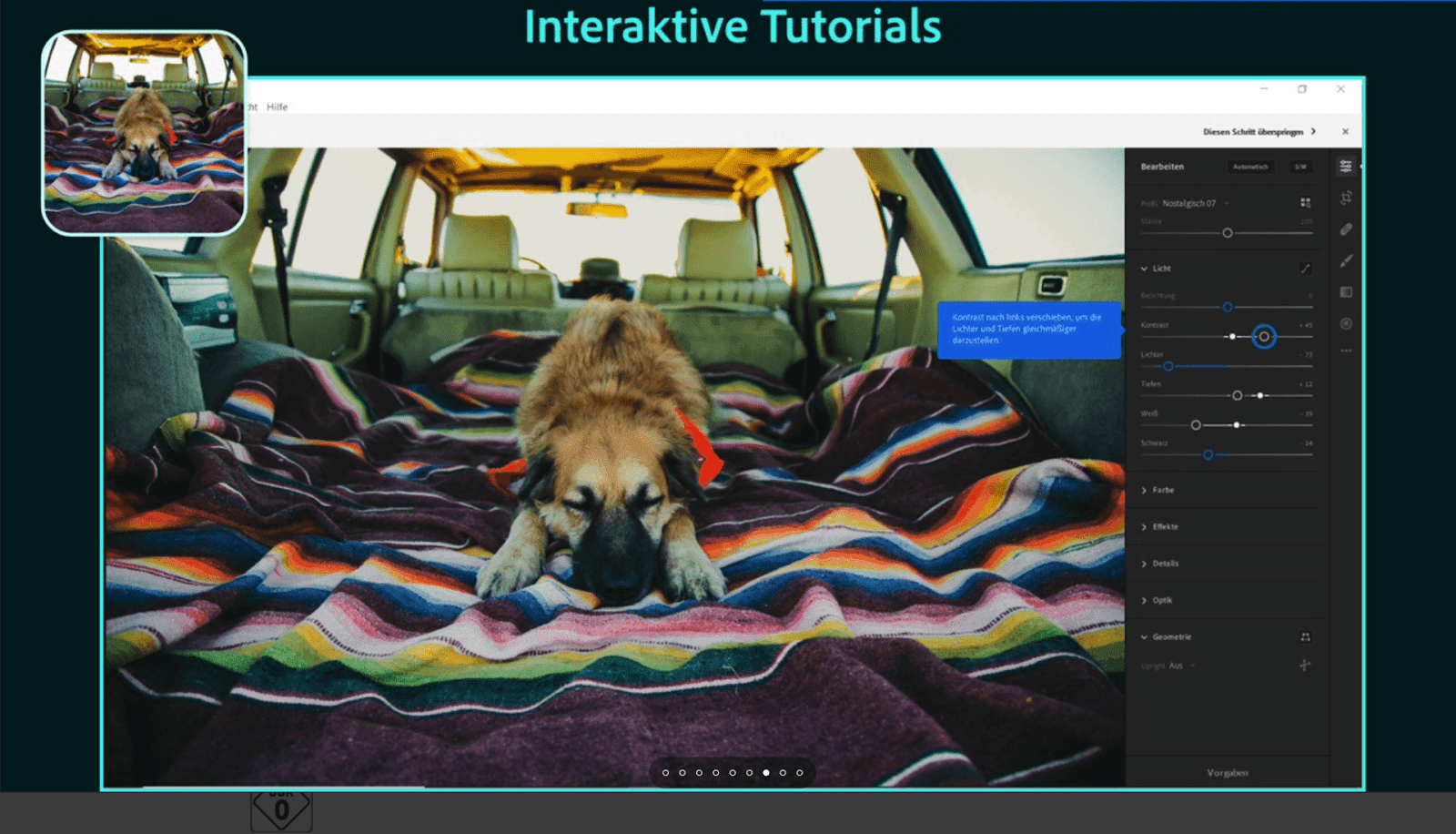The width and height of the screenshot is (1456, 834).
Task: Go to the last tutorial step dot
Action: [x=800, y=773]
